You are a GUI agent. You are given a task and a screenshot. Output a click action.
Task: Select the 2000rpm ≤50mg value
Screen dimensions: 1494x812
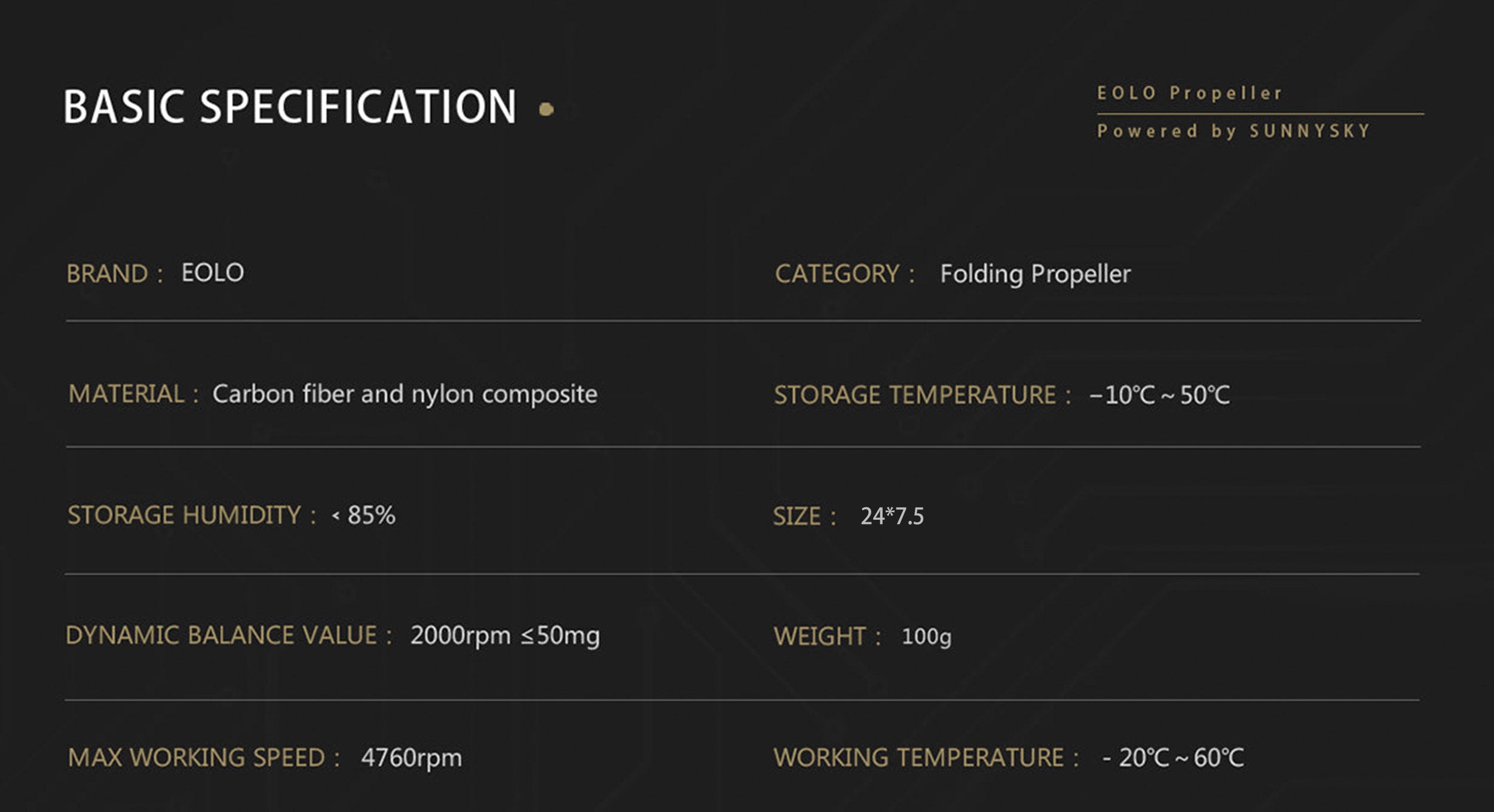pyautogui.click(x=504, y=636)
